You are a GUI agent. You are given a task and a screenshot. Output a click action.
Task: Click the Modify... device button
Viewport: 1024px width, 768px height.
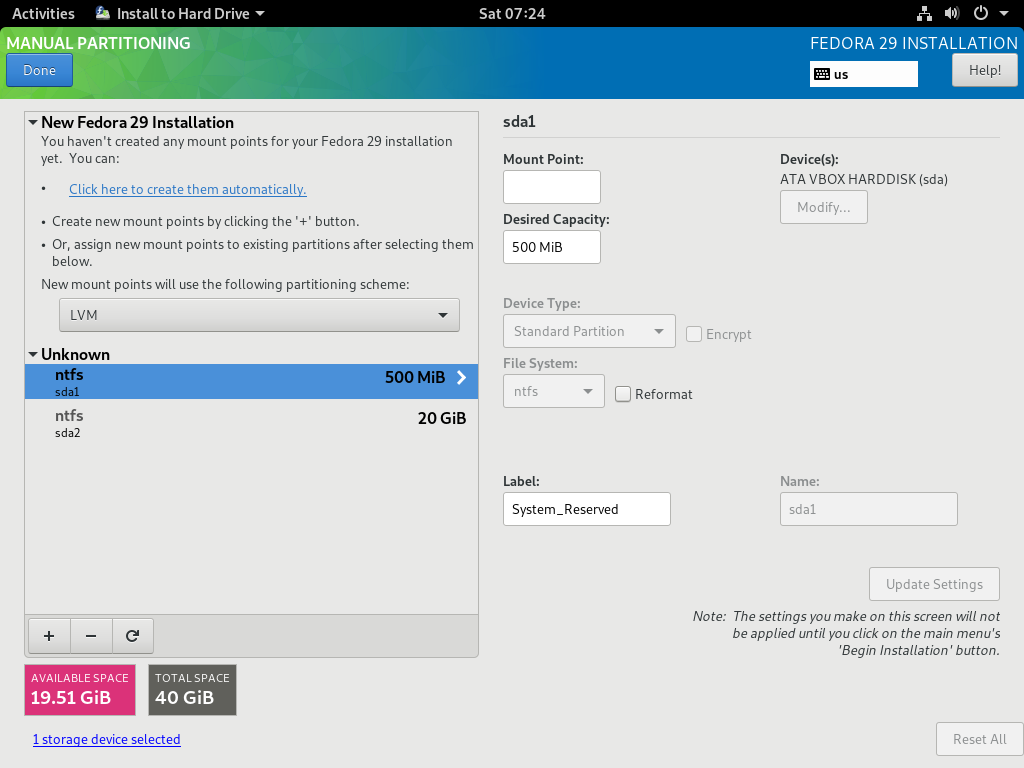pyautogui.click(x=824, y=207)
